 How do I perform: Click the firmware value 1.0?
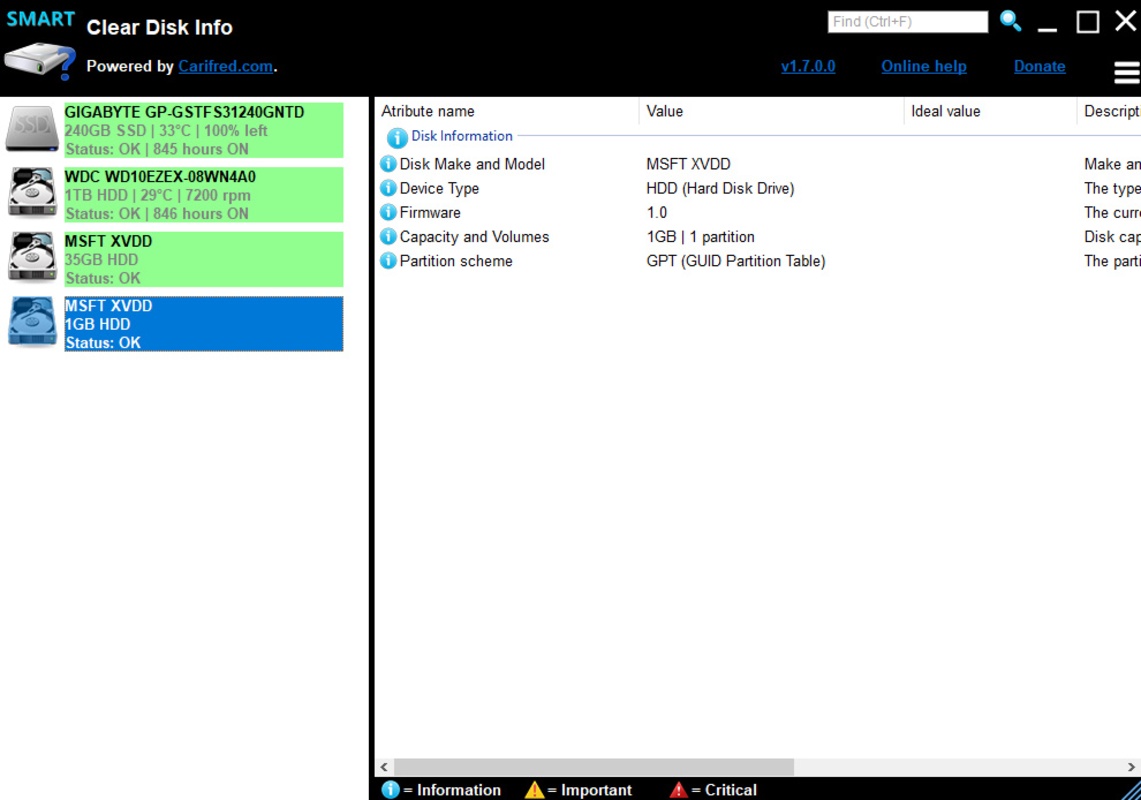coord(656,213)
